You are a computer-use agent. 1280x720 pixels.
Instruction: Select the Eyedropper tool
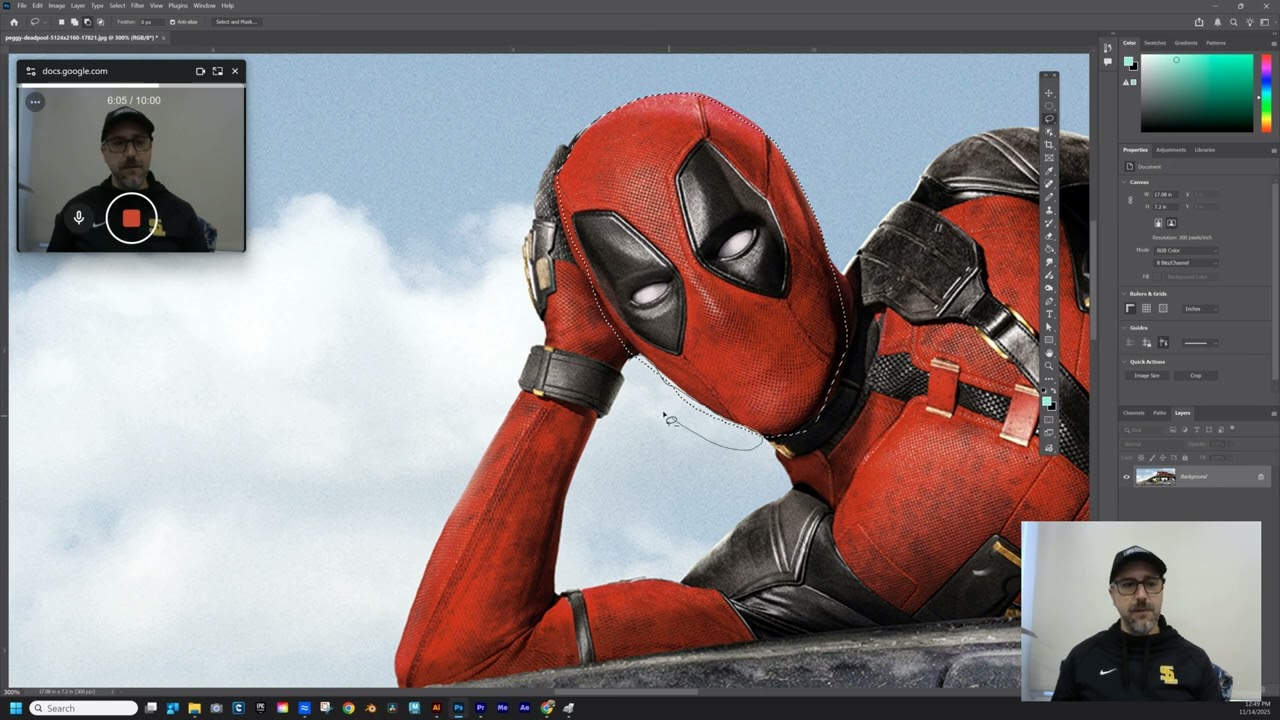pos(1049,171)
